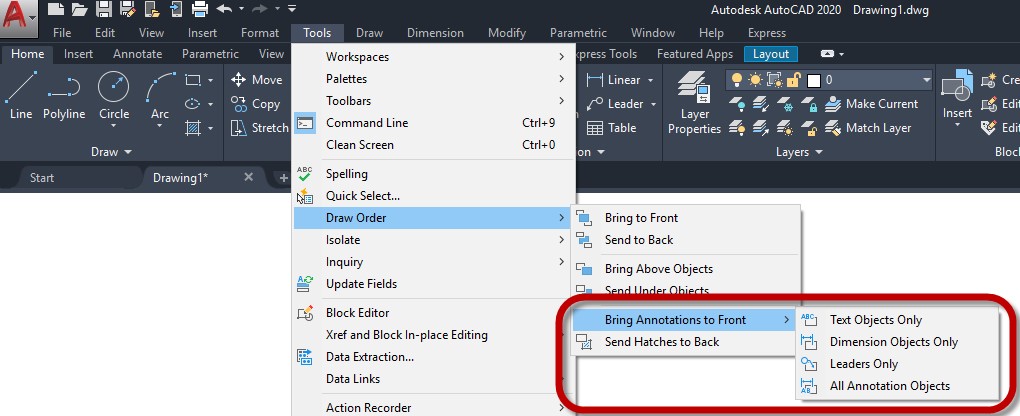This screenshot has width=1020, height=416.
Task: Open the File menu
Action: pyautogui.click(x=62, y=33)
